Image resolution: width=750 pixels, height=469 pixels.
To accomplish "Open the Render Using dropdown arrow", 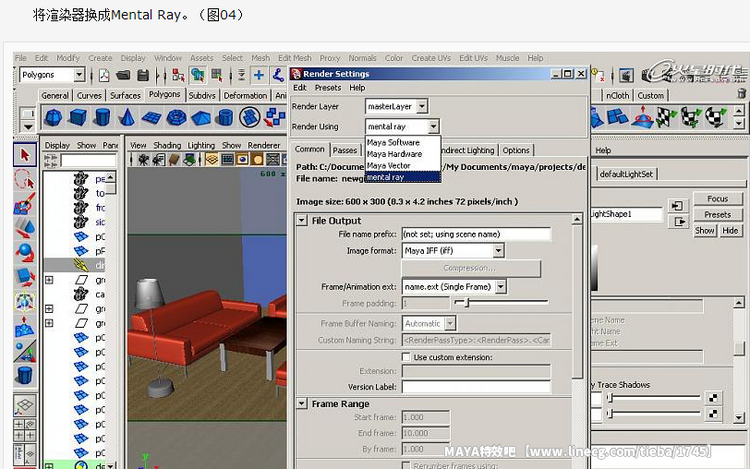I will [433, 127].
